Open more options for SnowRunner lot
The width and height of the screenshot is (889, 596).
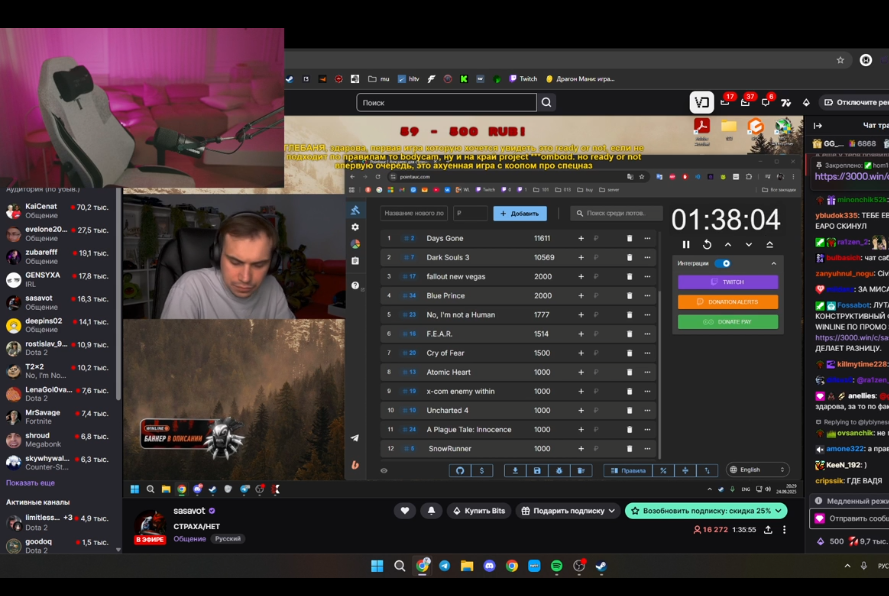(x=647, y=449)
